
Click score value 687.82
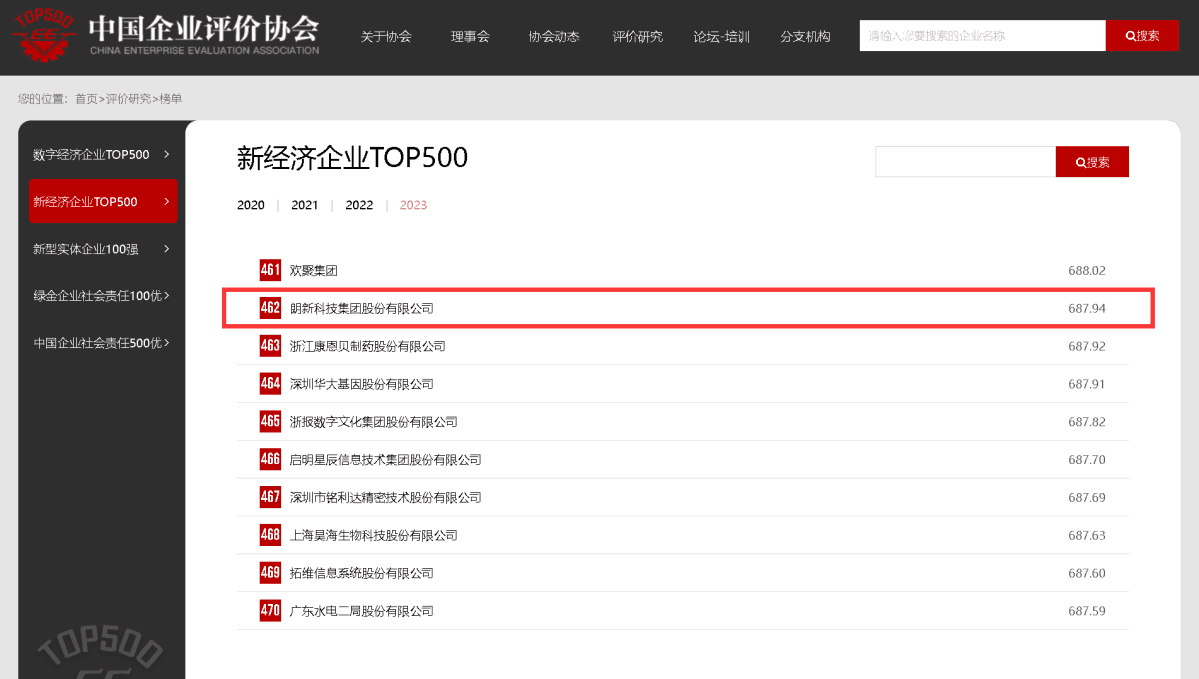1087,422
